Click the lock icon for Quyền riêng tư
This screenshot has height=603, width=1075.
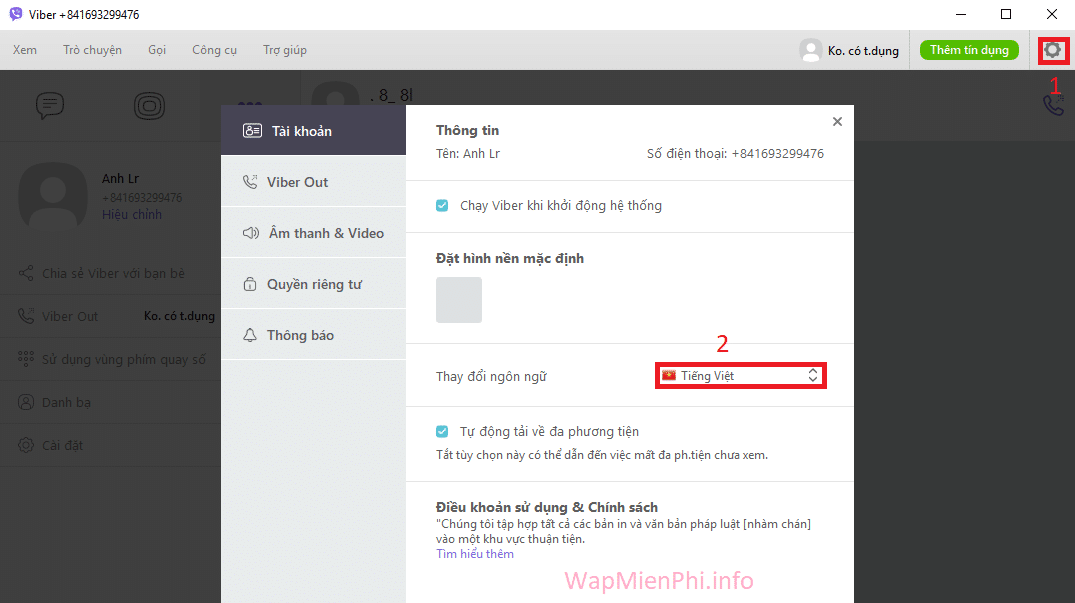(x=250, y=284)
